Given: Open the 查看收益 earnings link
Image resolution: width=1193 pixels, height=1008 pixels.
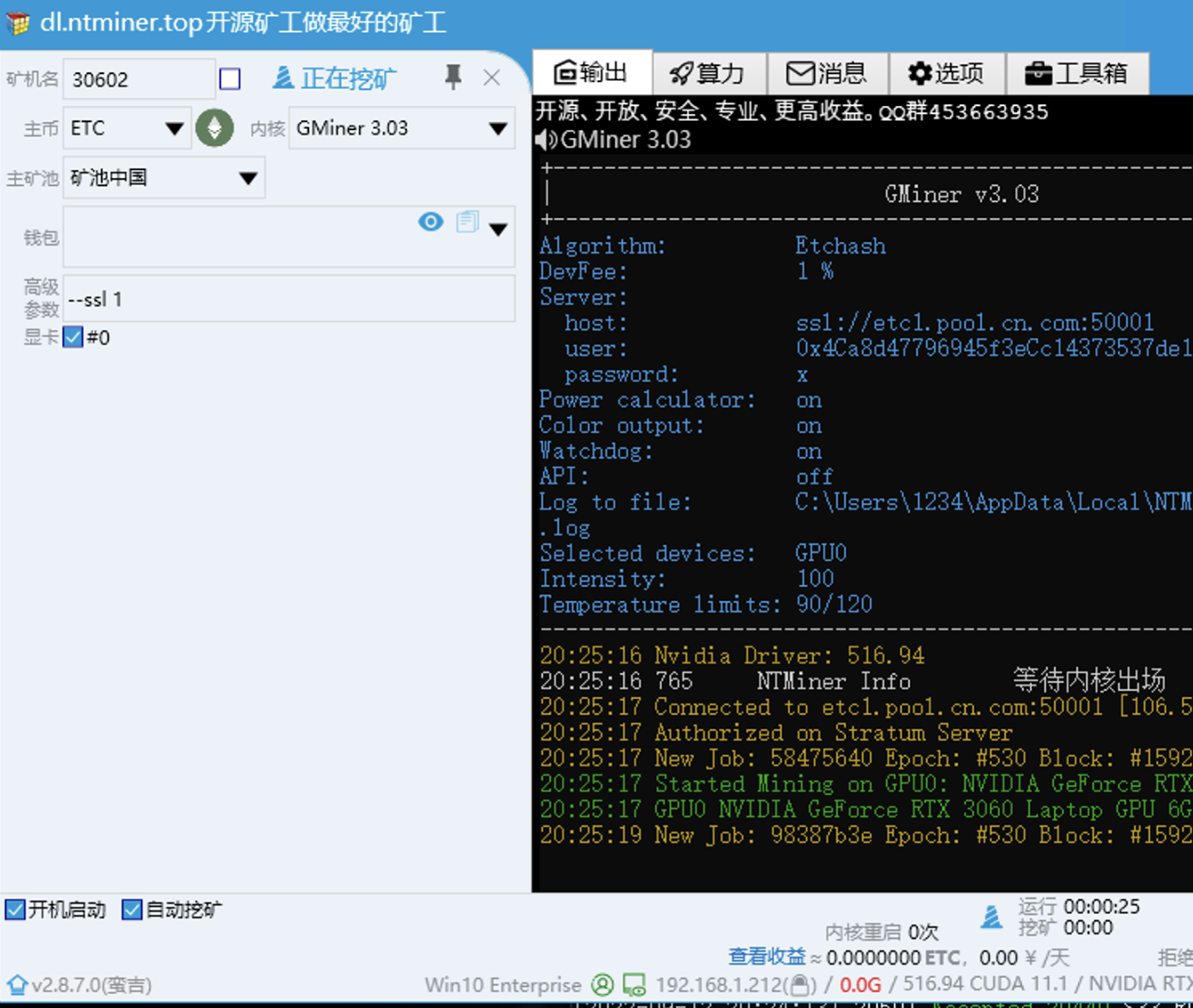Looking at the screenshot, I should click(x=766, y=957).
